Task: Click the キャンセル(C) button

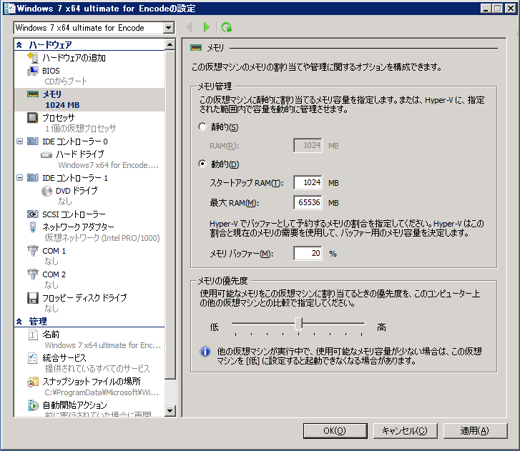Action: [405, 431]
